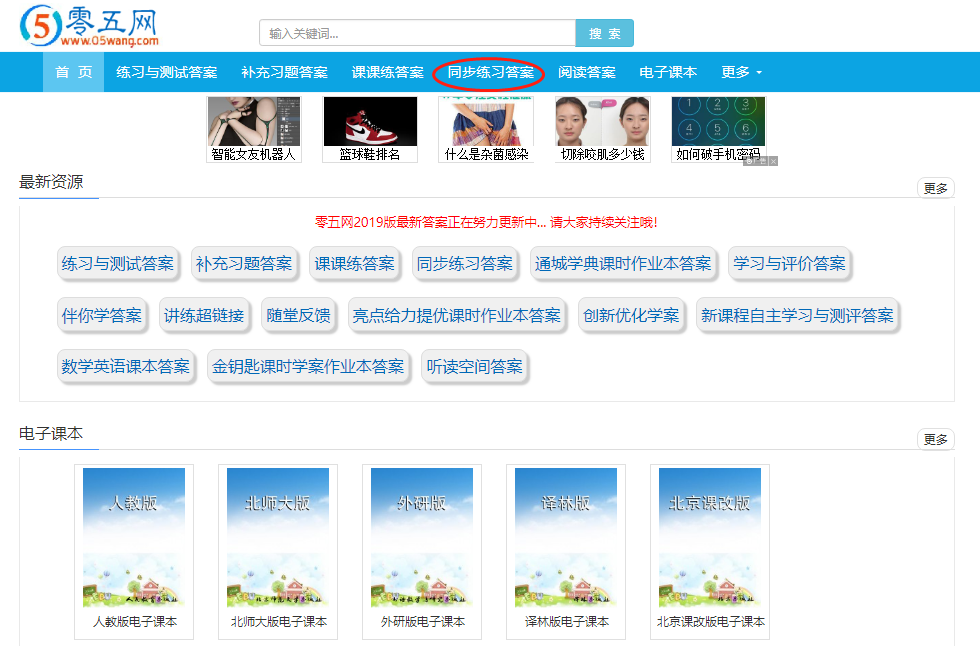Click 更多 button beside 电子课本 heading
The image size is (980, 646).
pyautogui.click(x=935, y=440)
